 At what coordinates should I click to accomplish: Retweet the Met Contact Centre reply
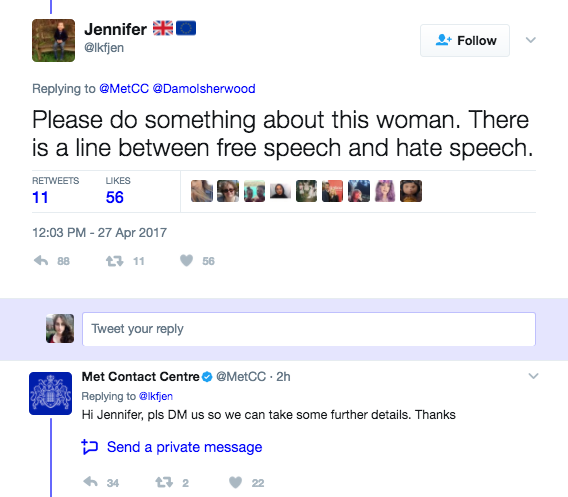pos(164,482)
